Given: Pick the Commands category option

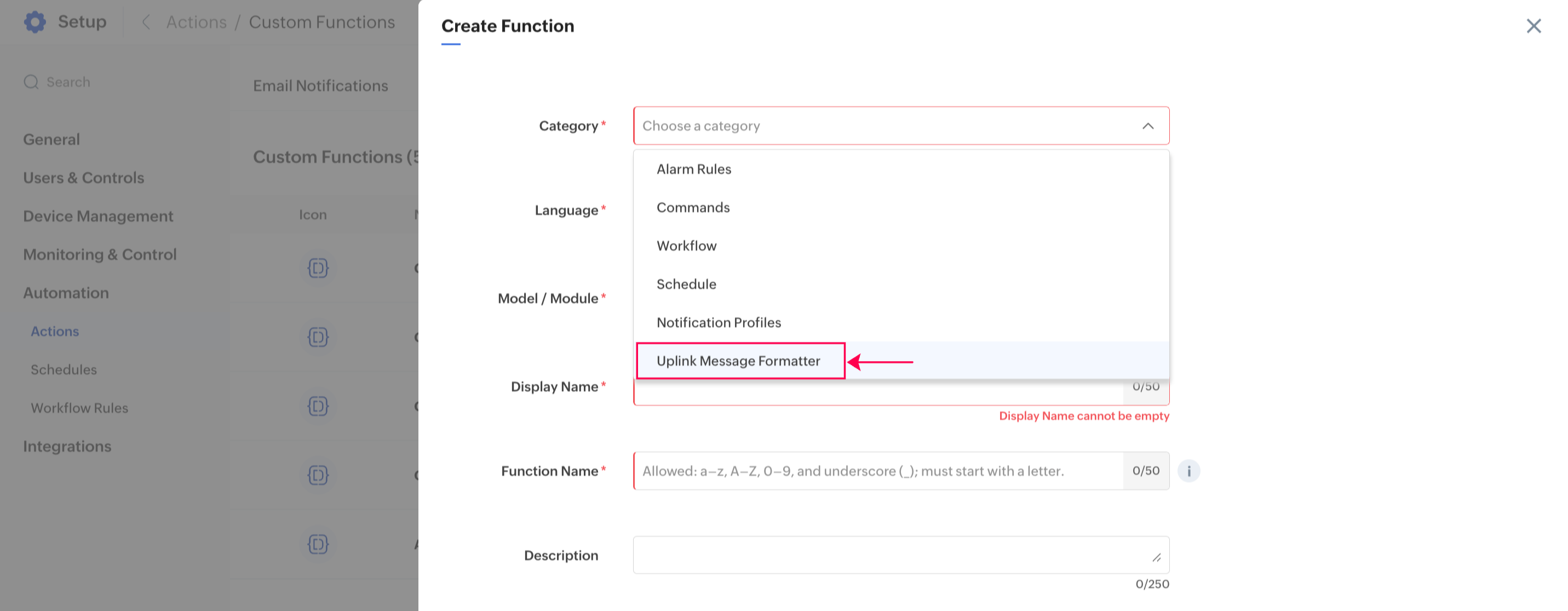Looking at the screenshot, I should 693,208.
